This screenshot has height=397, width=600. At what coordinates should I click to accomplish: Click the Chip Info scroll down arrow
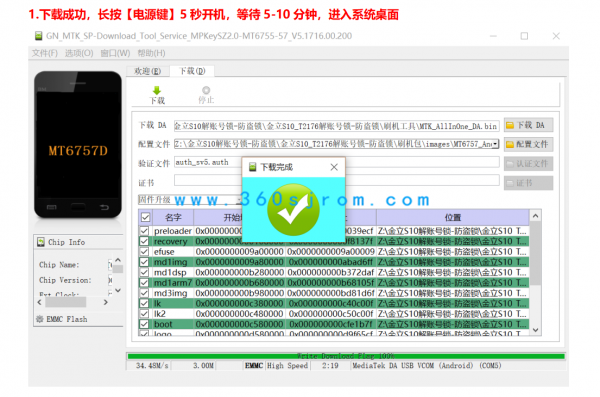pos(118,291)
